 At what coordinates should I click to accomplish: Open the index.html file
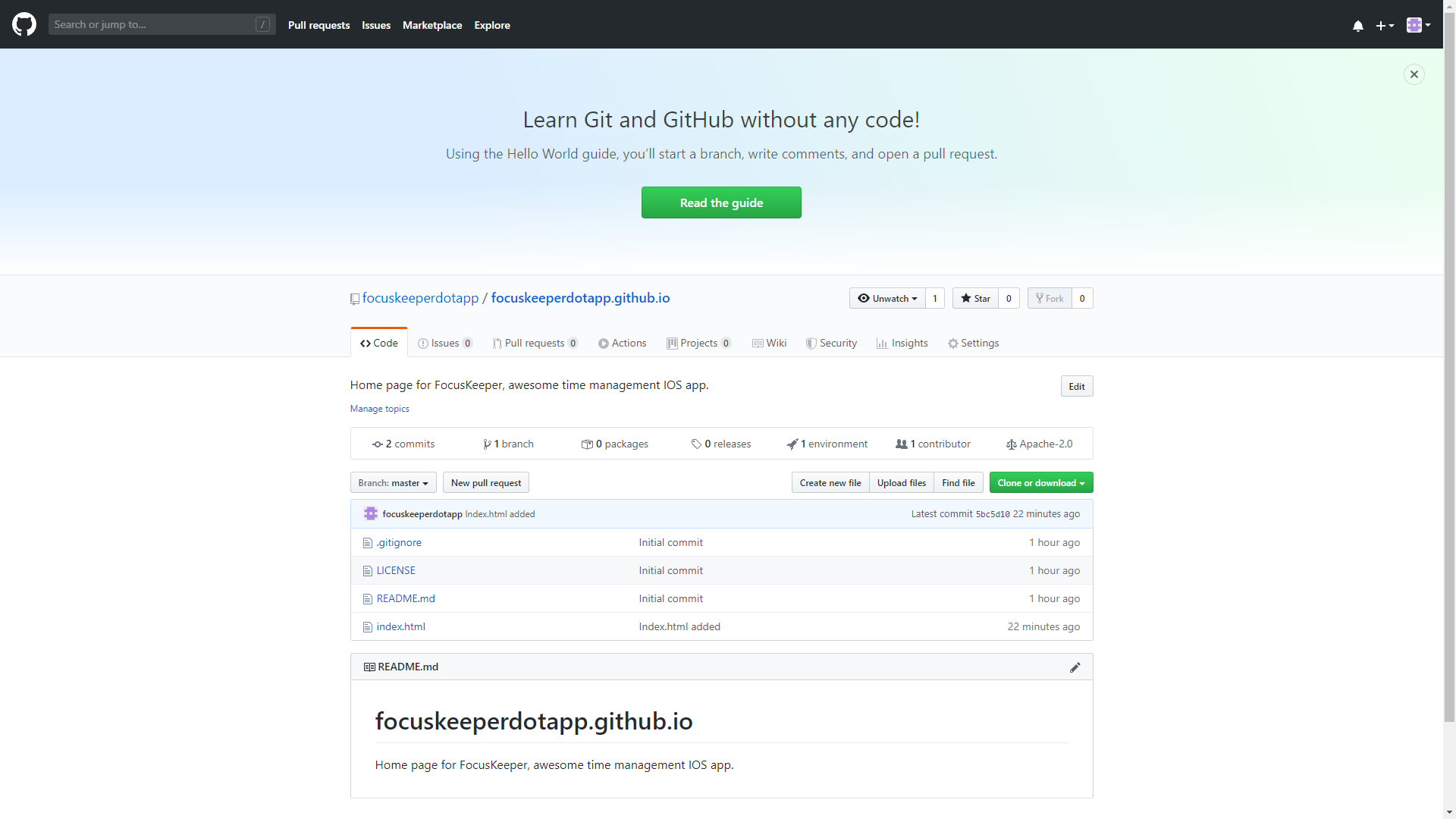(400, 627)
